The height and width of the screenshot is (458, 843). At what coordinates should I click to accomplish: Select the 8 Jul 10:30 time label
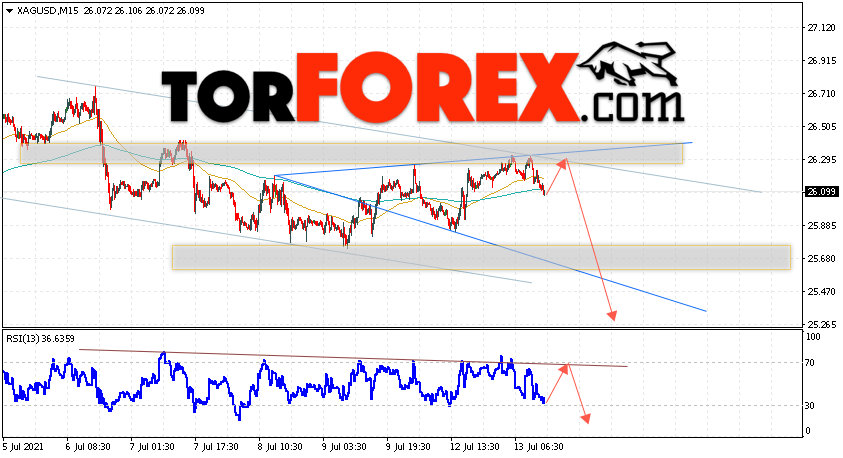click(x=280, y=447)
